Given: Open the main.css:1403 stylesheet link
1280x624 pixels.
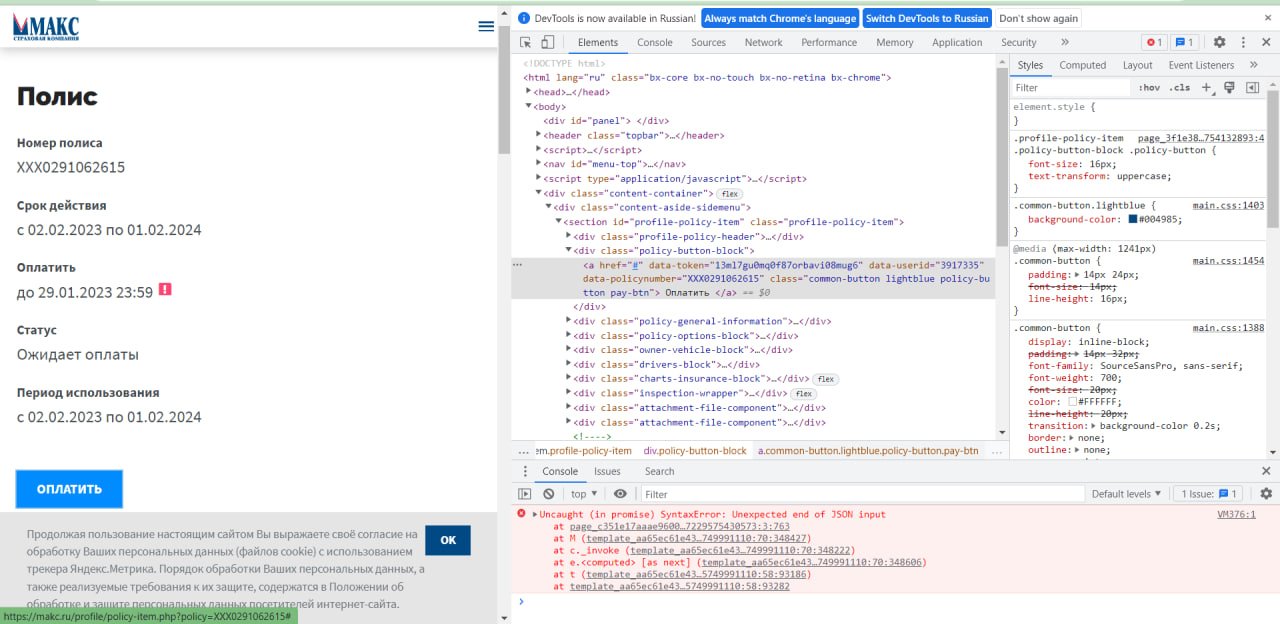Looking at the screenshot, I should point(1228,205).
